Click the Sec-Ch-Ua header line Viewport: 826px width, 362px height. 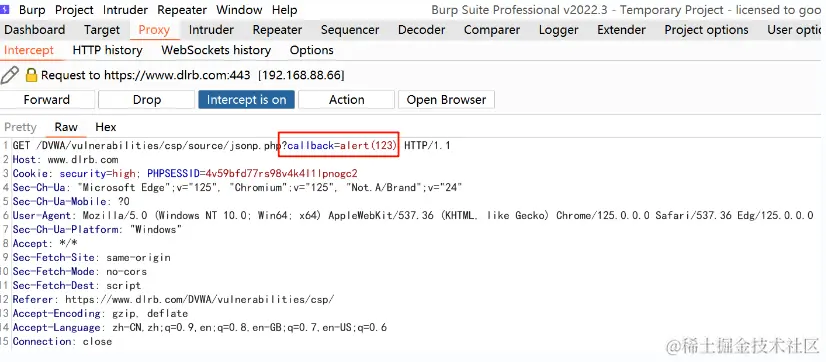tap(238, 187)
